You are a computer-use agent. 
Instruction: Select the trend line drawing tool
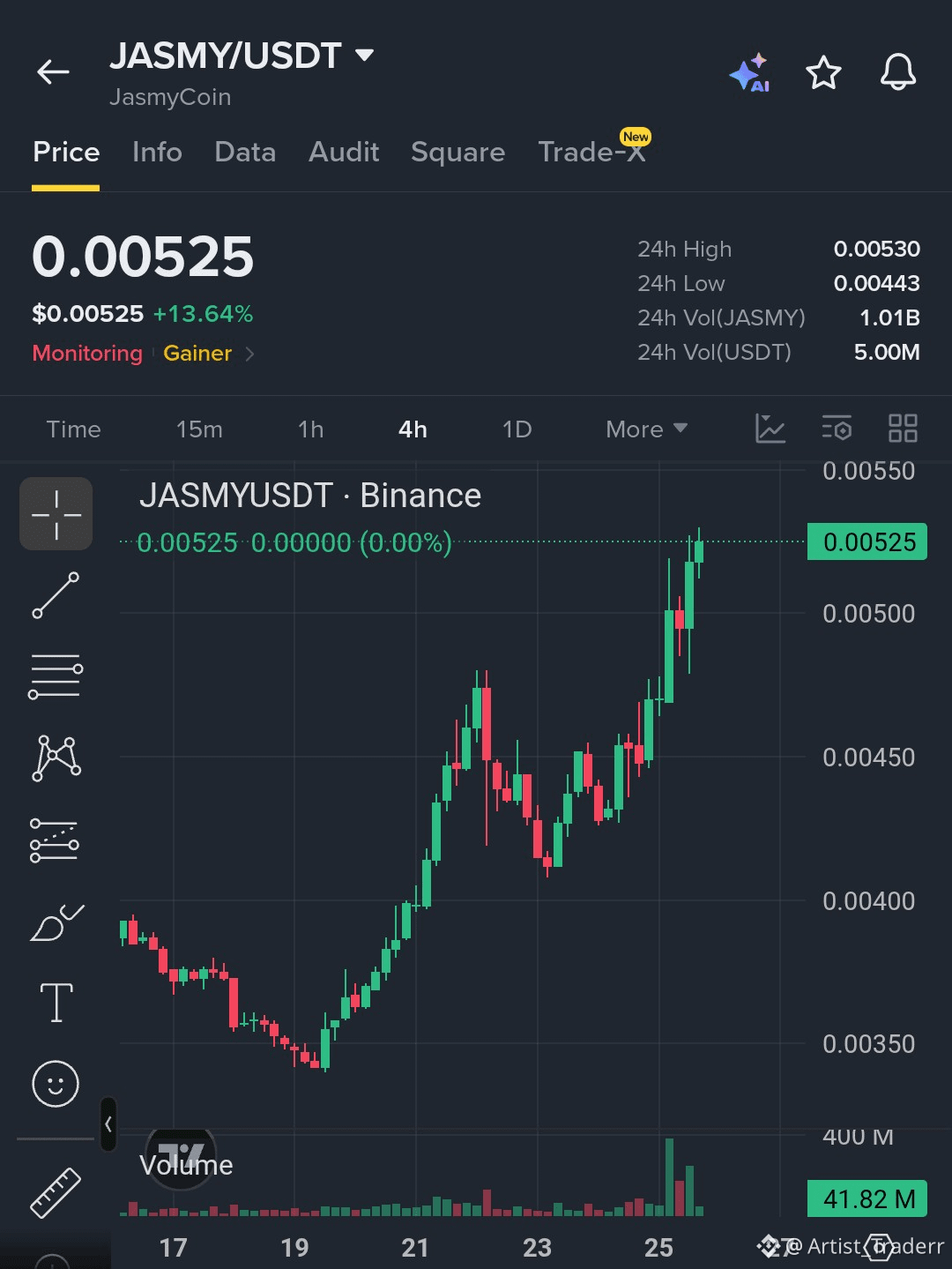coord(56,595)
